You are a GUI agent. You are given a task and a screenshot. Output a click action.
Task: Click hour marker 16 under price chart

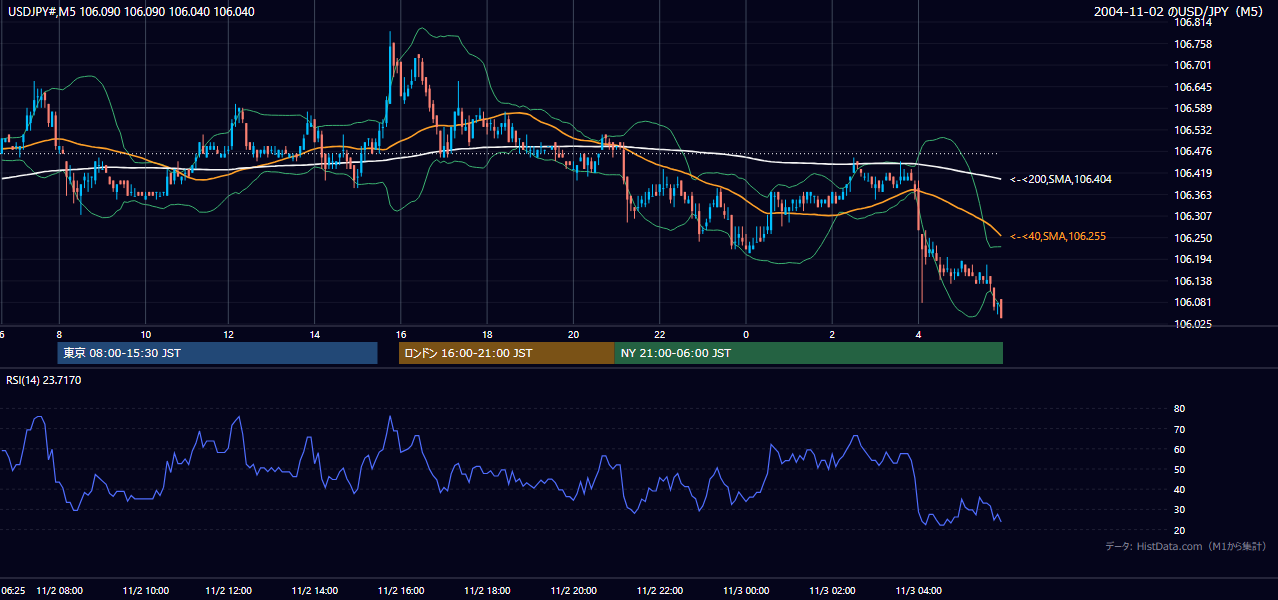tap(401, 334)
